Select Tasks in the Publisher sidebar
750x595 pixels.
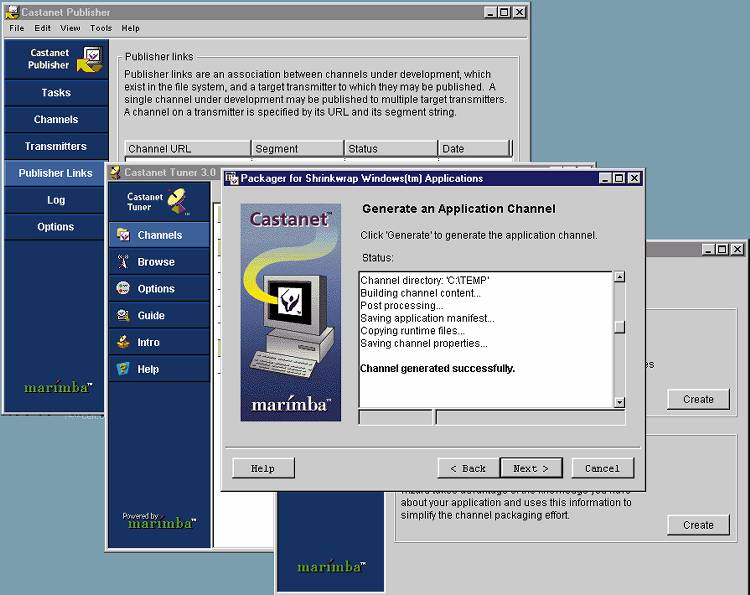(x=56, y=93)
